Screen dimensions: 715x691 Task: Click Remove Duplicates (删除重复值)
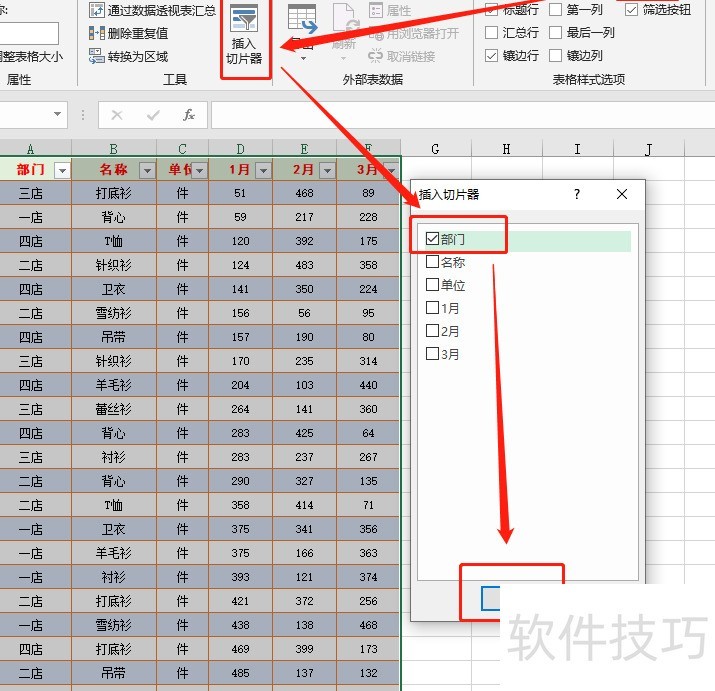pos(129,33)
